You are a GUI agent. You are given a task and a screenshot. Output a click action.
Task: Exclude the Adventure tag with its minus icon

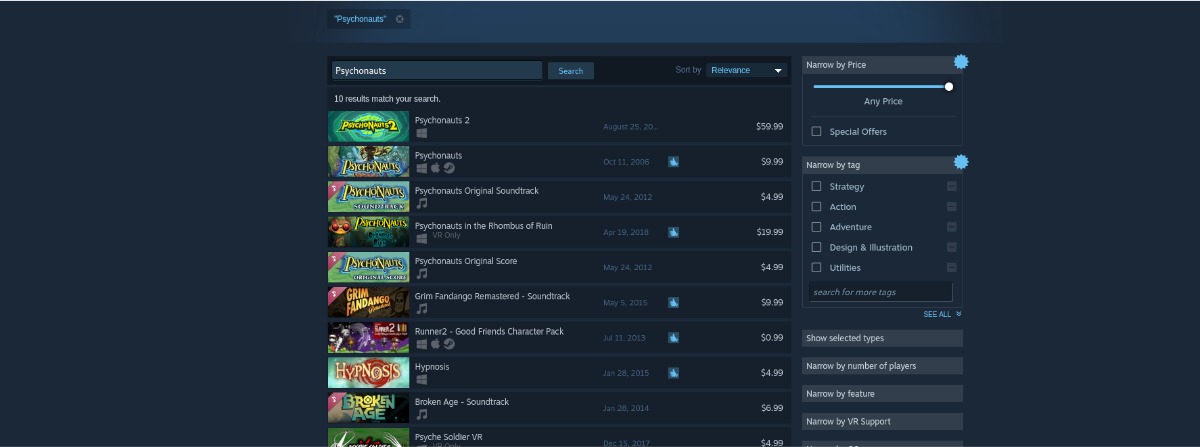(952, 227)
